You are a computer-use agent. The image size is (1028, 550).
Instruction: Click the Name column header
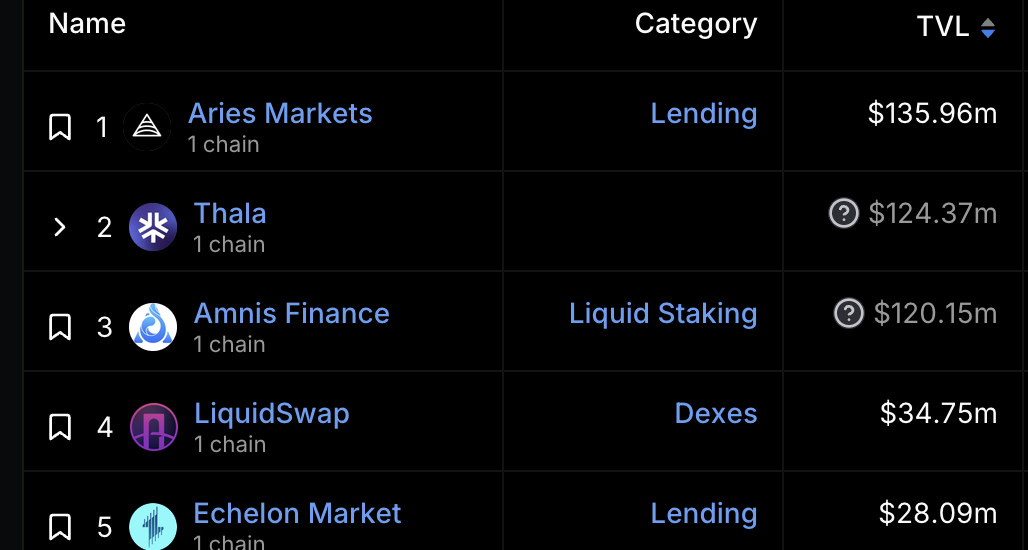pos(87,24)
